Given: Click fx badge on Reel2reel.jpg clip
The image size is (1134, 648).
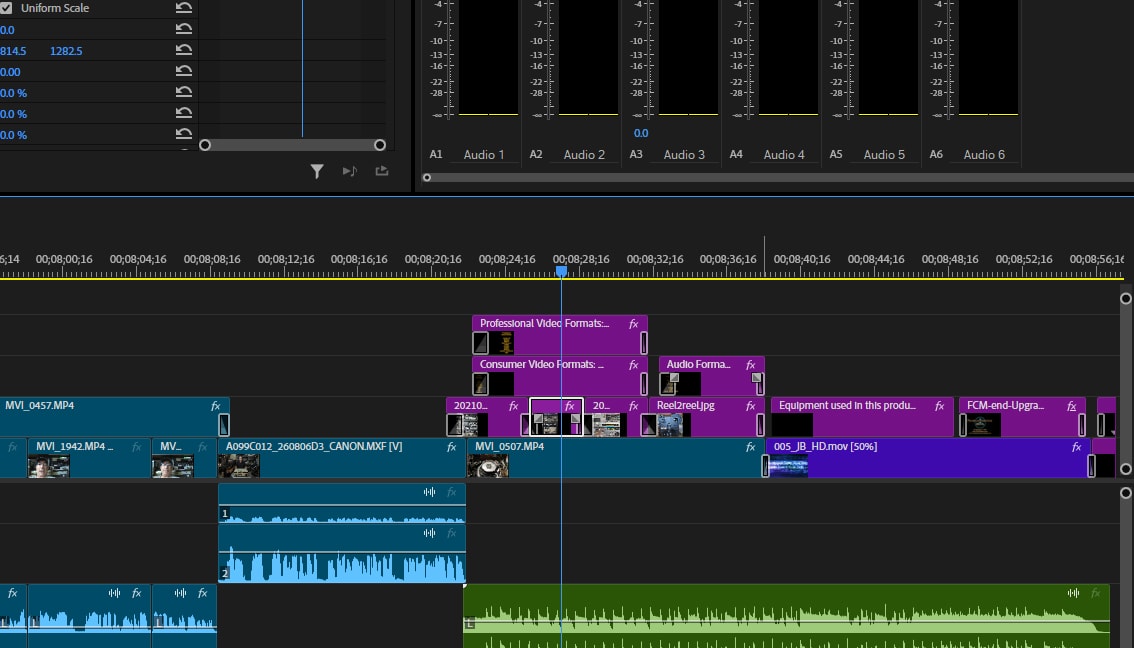Looking at the screenshot, I should point(751,406).
